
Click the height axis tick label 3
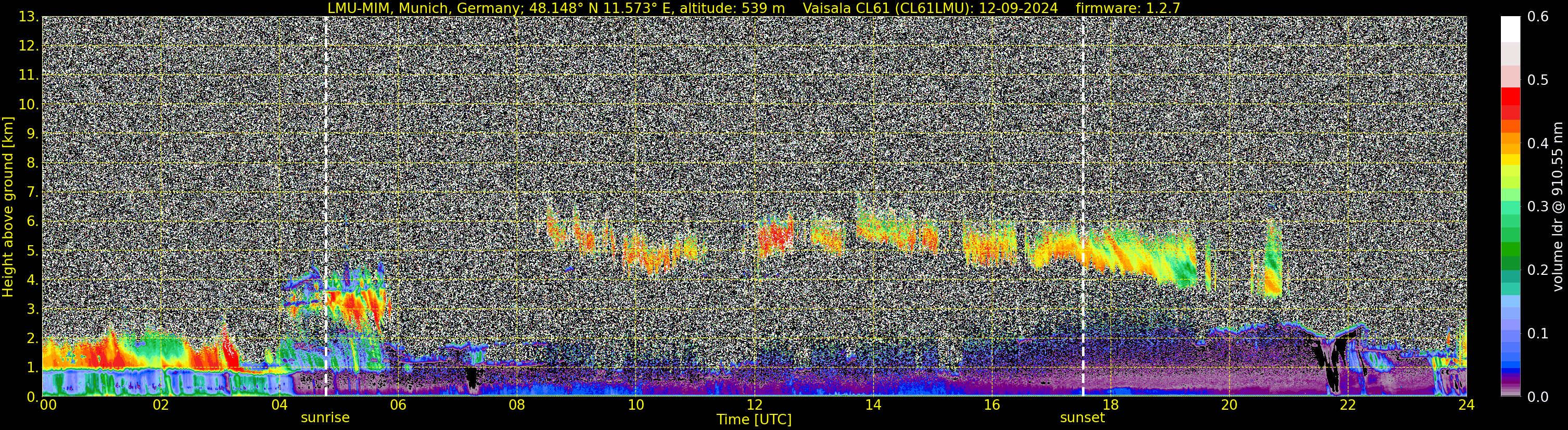(32, 309)
